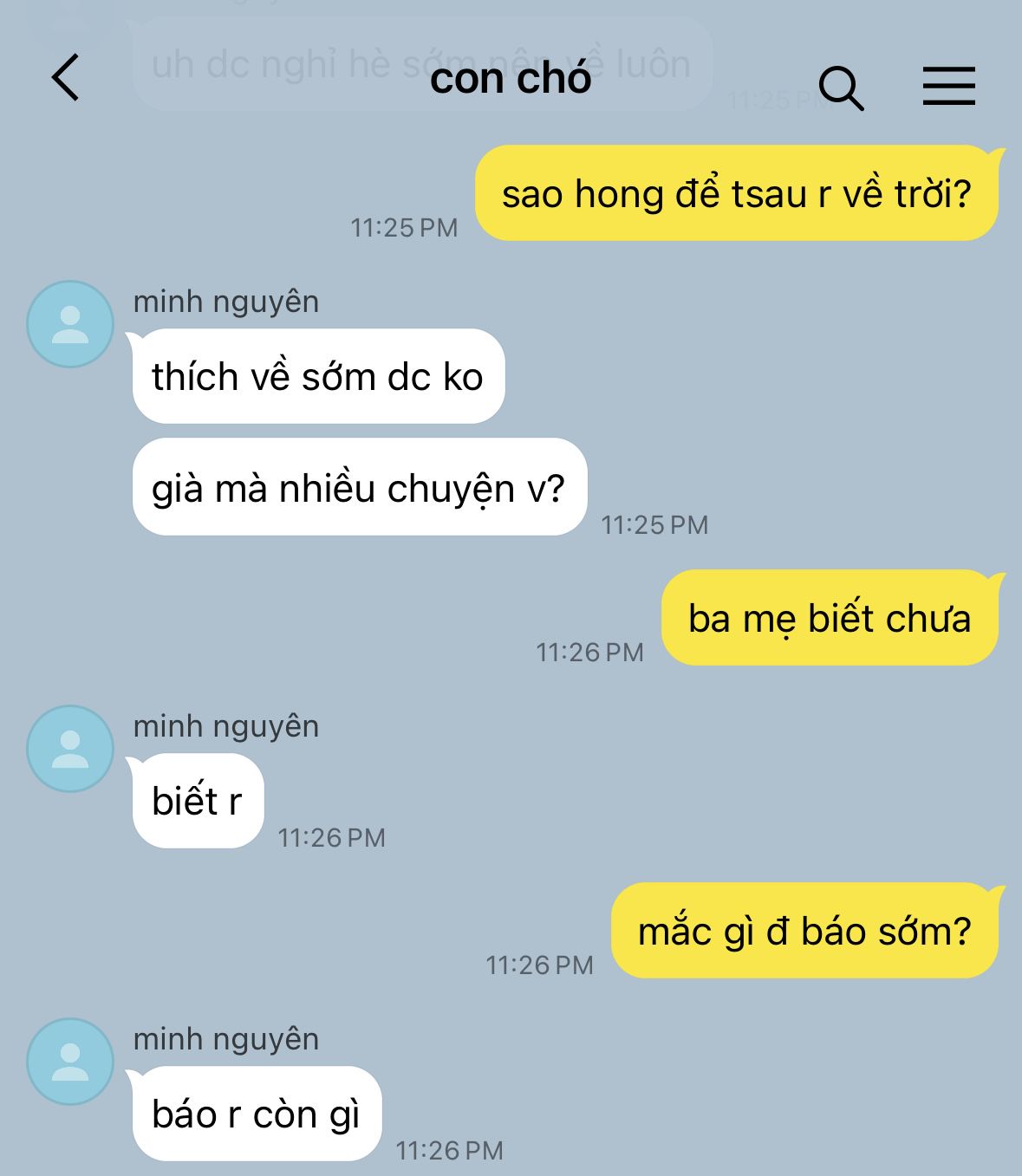This screenshot has width=1022, height=1176.
Task: Tap the 11:26 PM timestamp beside 'ba mẹ biết chưa'
Action: click(589, 653)
